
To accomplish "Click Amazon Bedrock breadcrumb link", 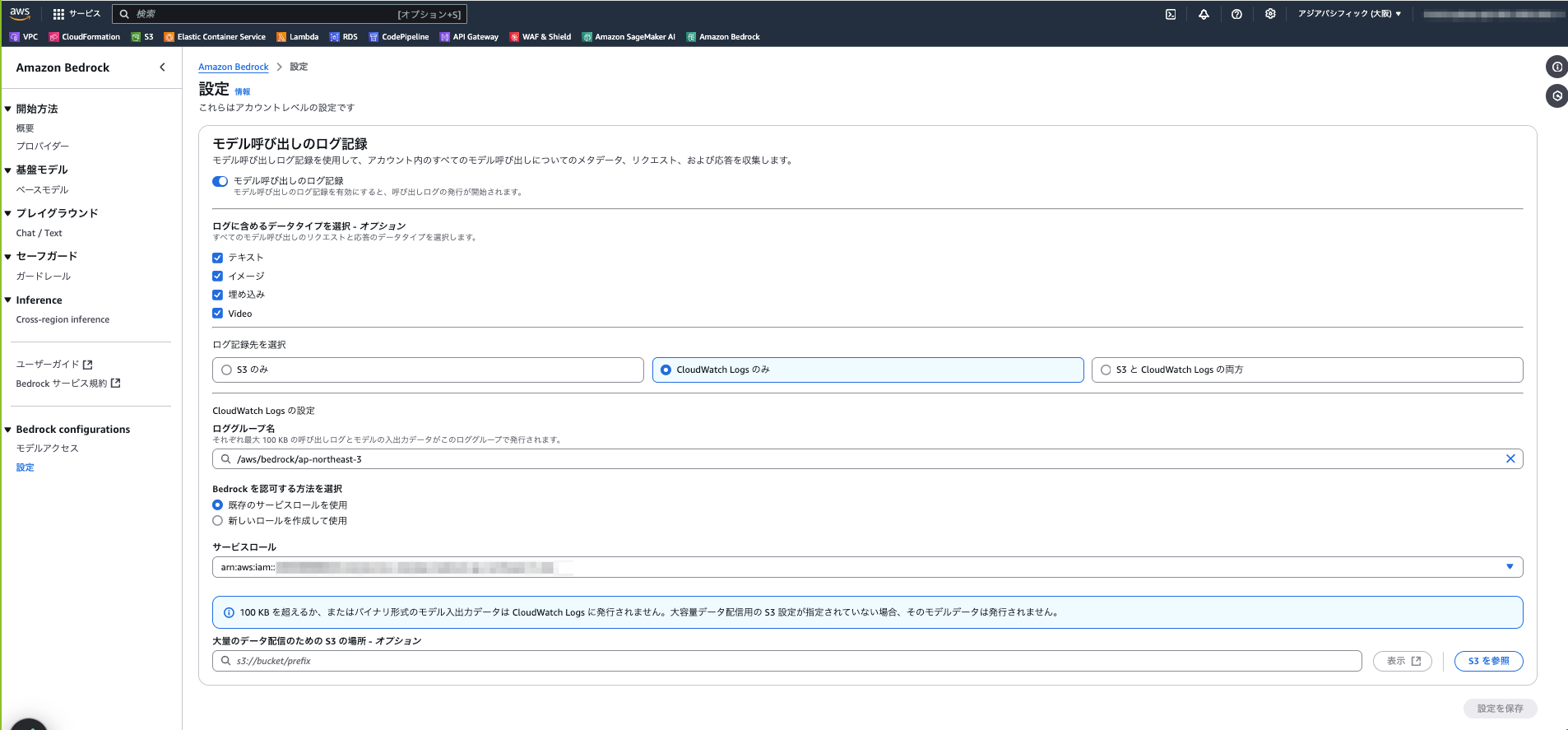I will coord(234,67).
